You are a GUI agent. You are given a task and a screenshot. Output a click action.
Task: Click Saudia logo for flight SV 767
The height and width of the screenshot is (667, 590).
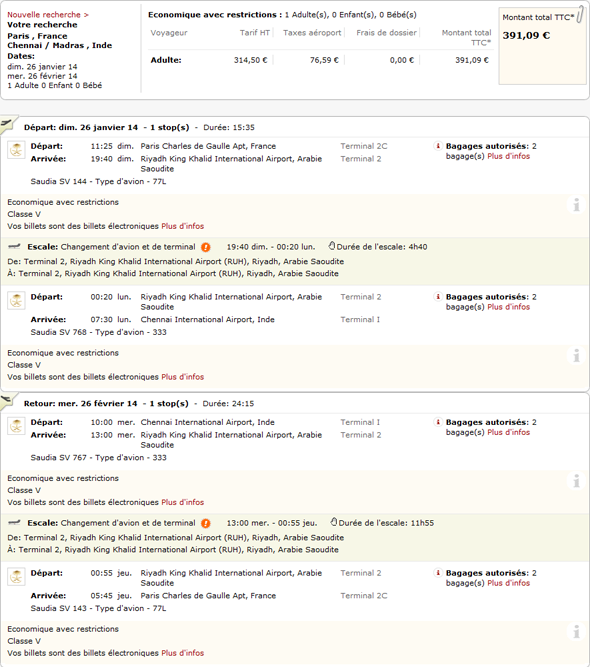[16, 426]
